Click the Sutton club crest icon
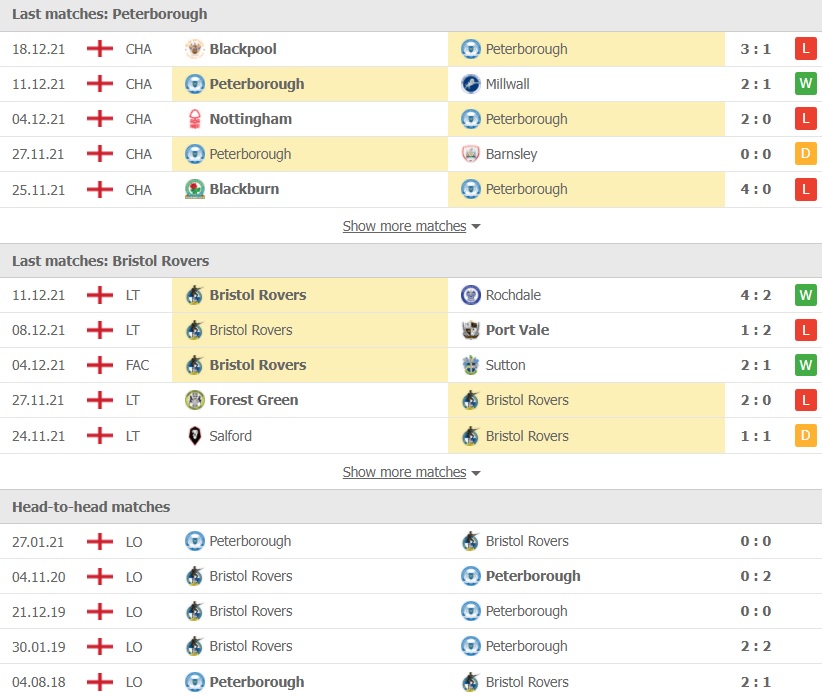The image size is (822, 698). click(471, 365)
